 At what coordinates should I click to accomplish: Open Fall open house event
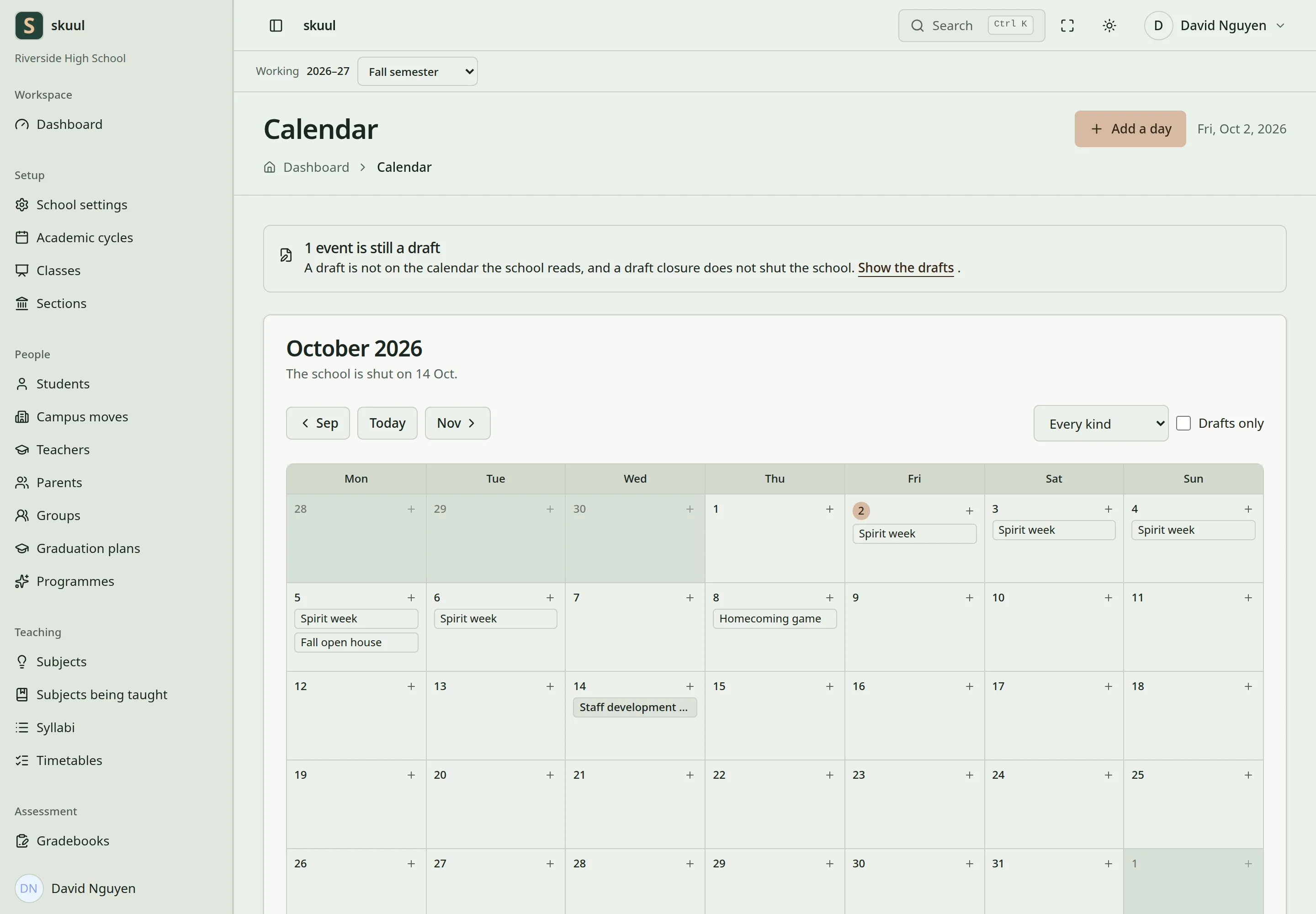[x=356, y=642]
